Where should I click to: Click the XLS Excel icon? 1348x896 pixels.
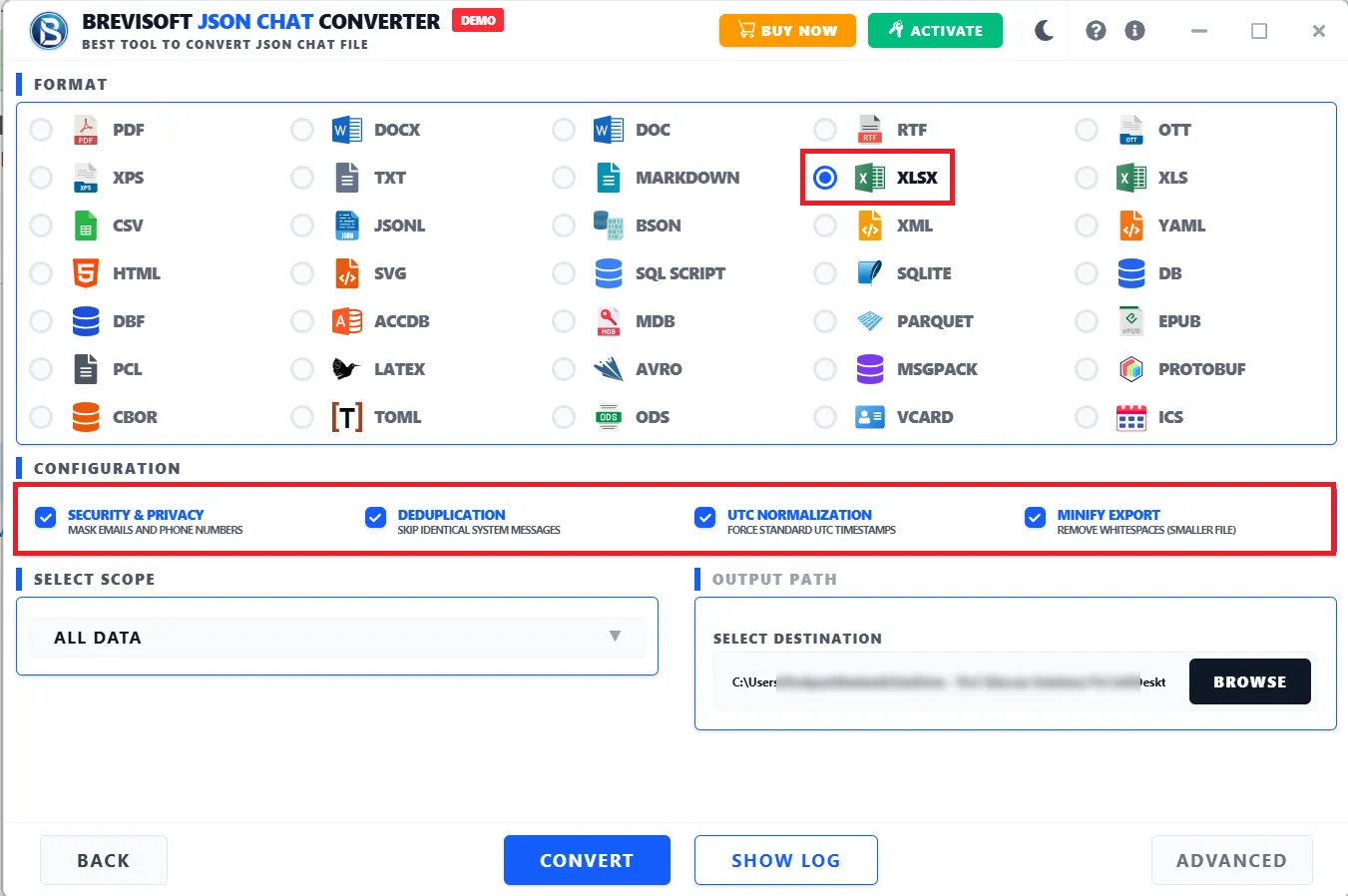pyautogui.click(x=1131, y=178)
